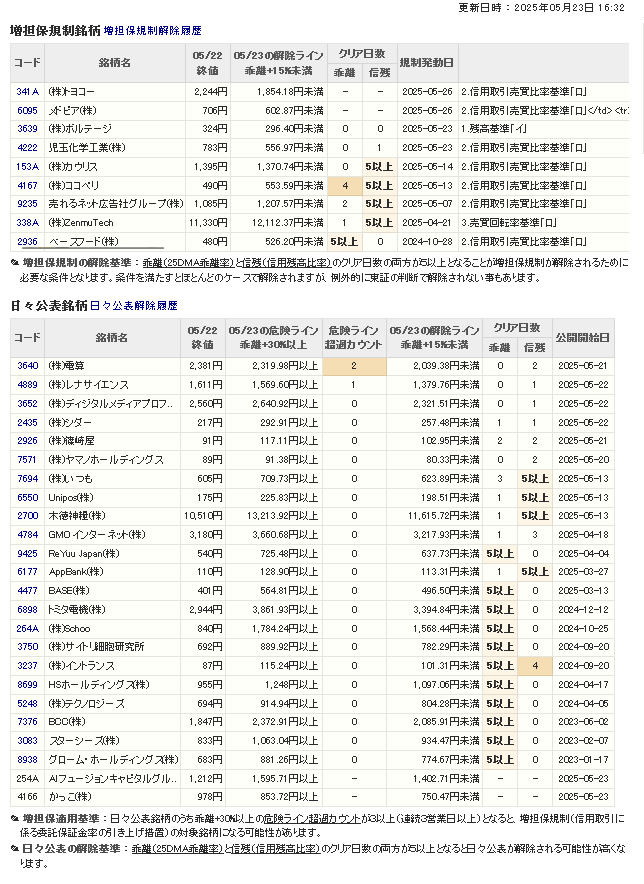Open stock code 9425 link
Screen dimensions: 644x884
(x=27, y=554)
